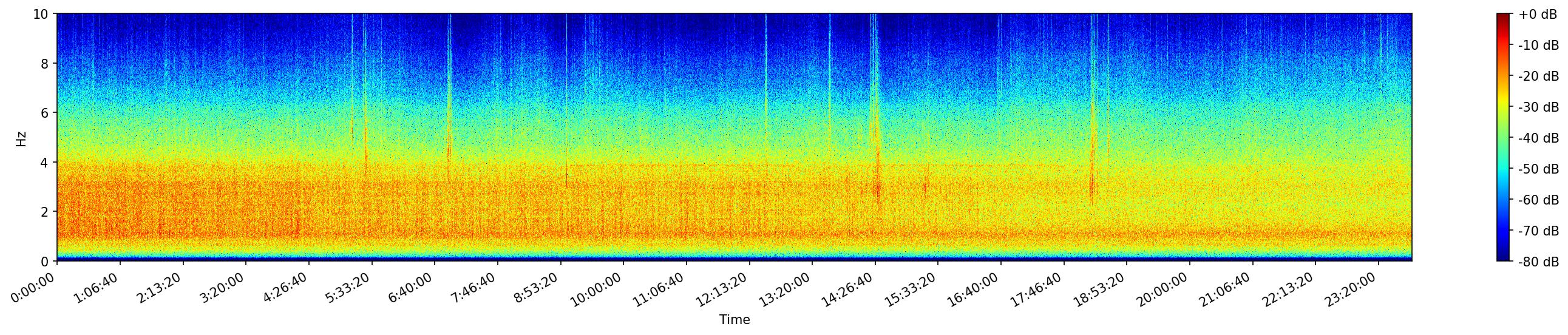Click the 'Hz' y-axis title

(x=21, y=138)
